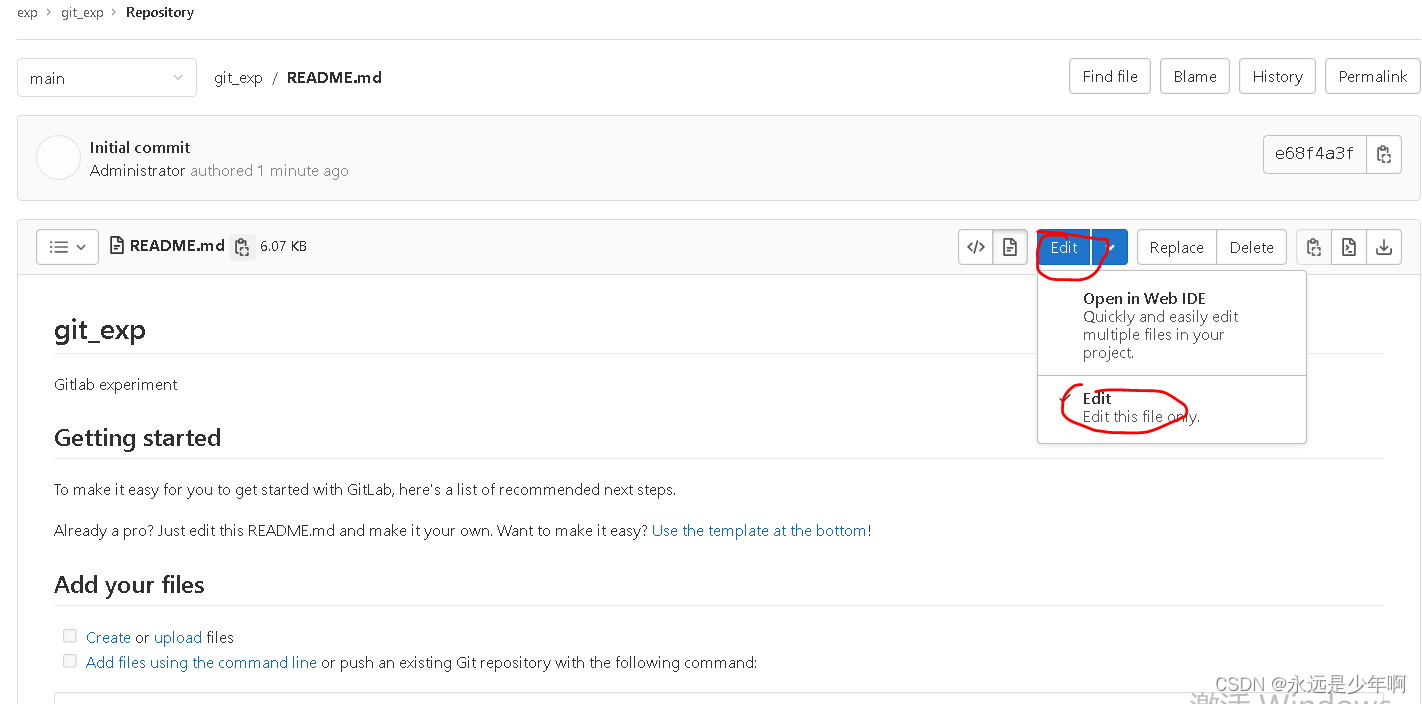Open Add files using the command line link
The width and height of the screenshot is (1422, 704).
(x=201, y=662)
